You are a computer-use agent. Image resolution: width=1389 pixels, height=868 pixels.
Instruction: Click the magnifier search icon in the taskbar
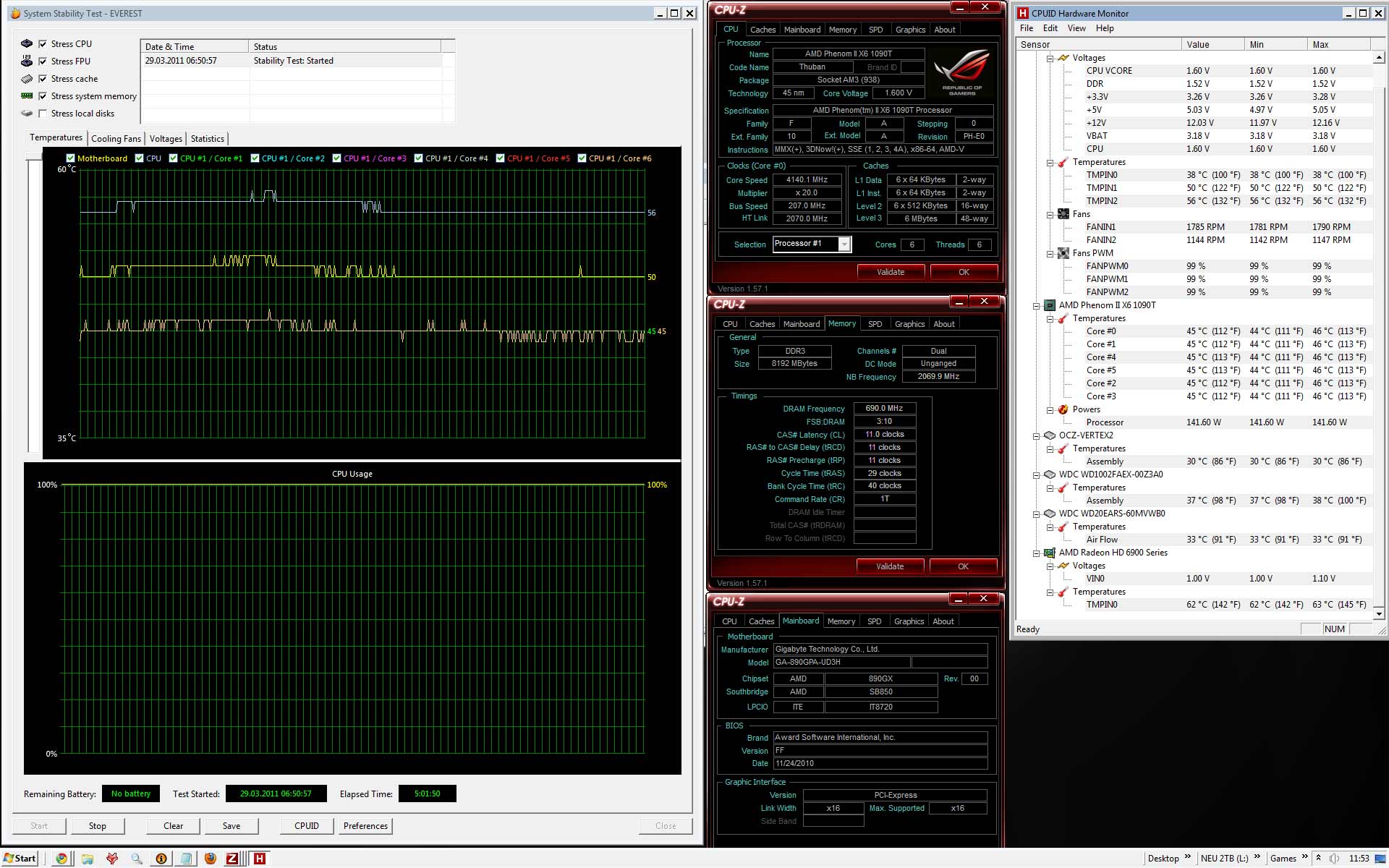pos(137,859)
